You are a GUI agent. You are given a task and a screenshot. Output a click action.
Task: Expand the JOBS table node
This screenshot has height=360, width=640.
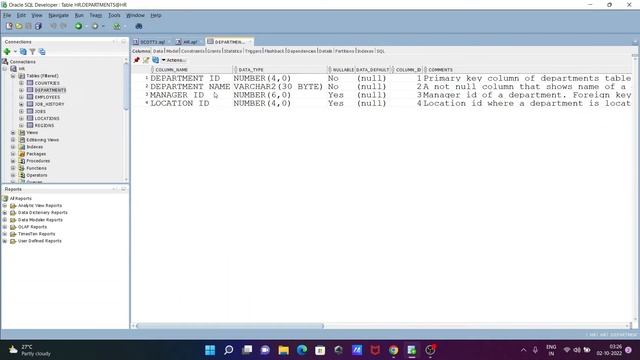21,111
